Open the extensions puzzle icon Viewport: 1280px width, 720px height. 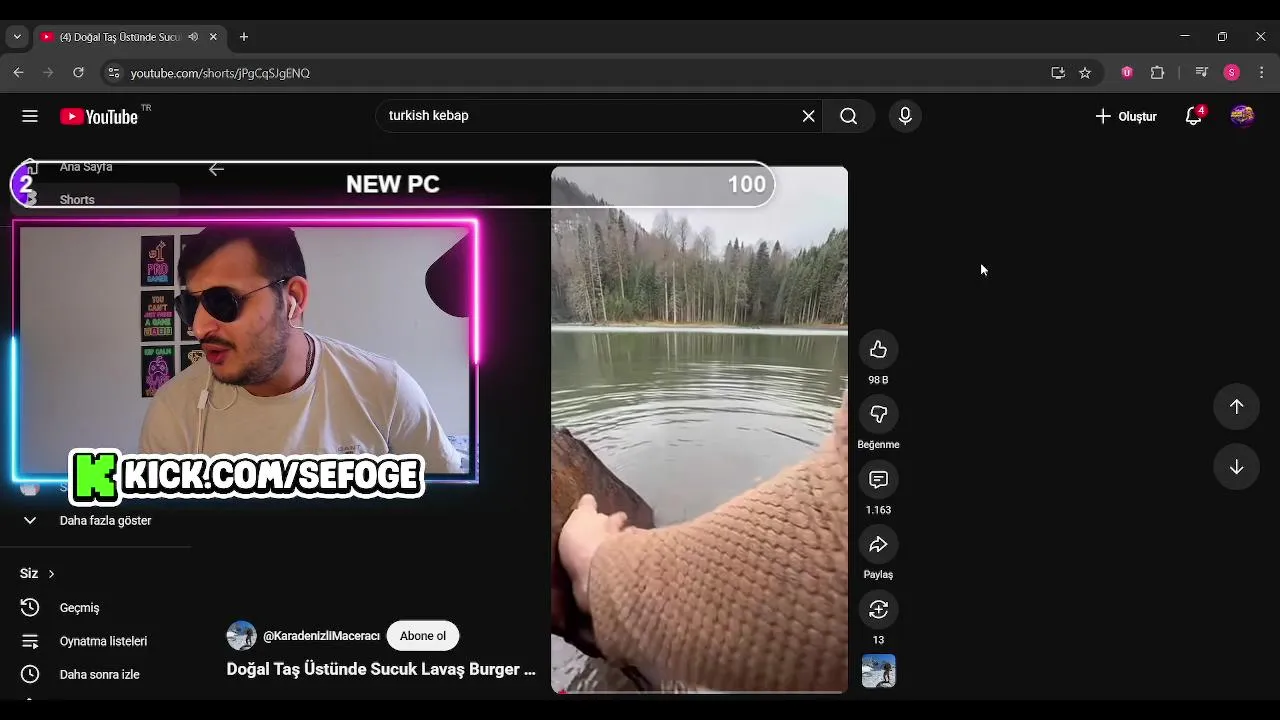point(1157,73)
